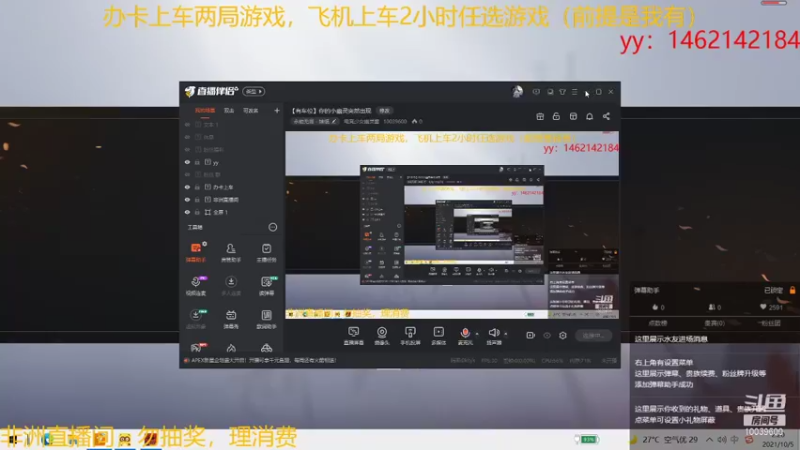Open the shirt skin icon in title bar
This screenshot has height=450, width=800.
pyautogui.click(x=562, y=92)
